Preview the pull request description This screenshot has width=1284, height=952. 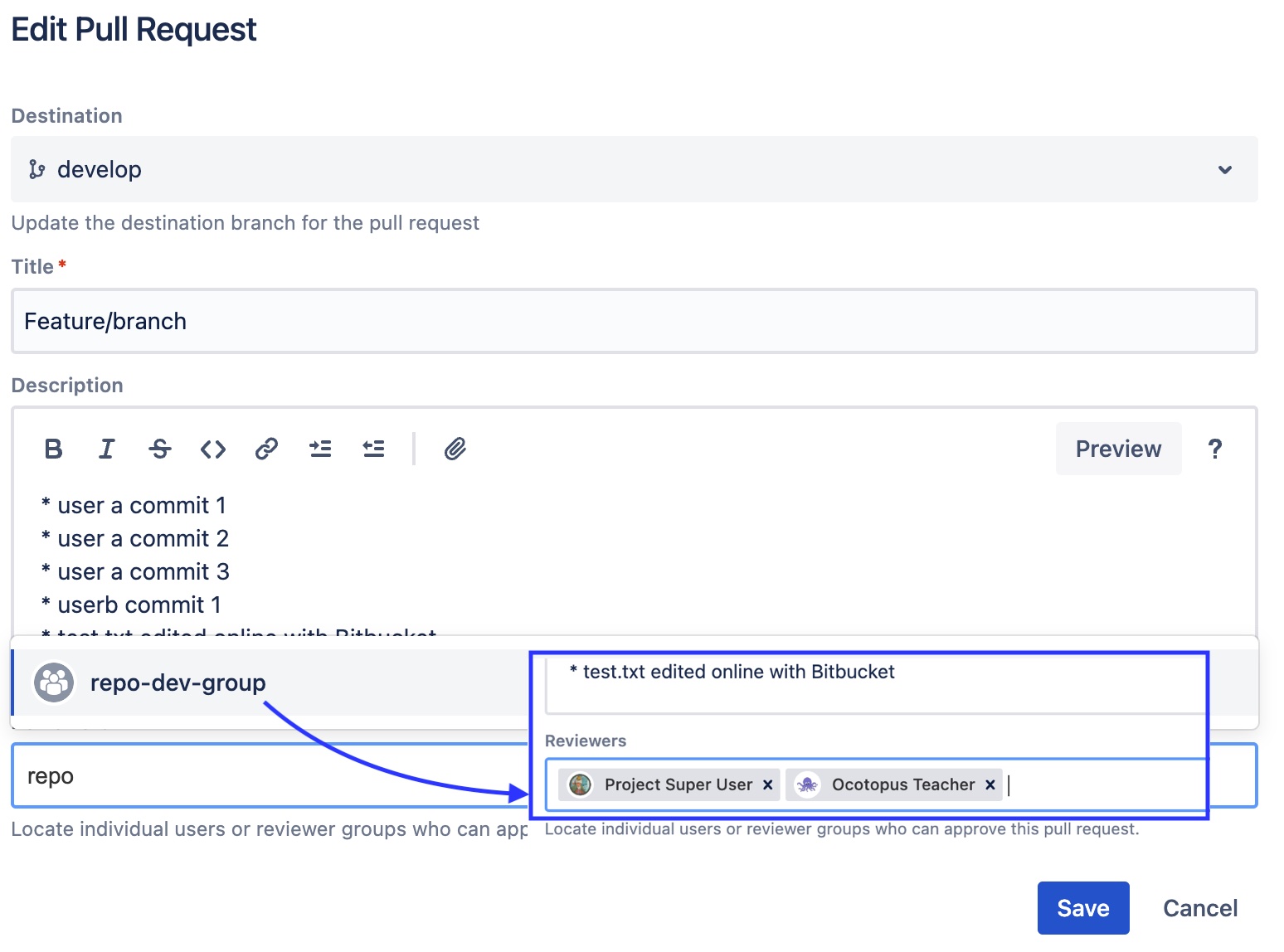1117,449
